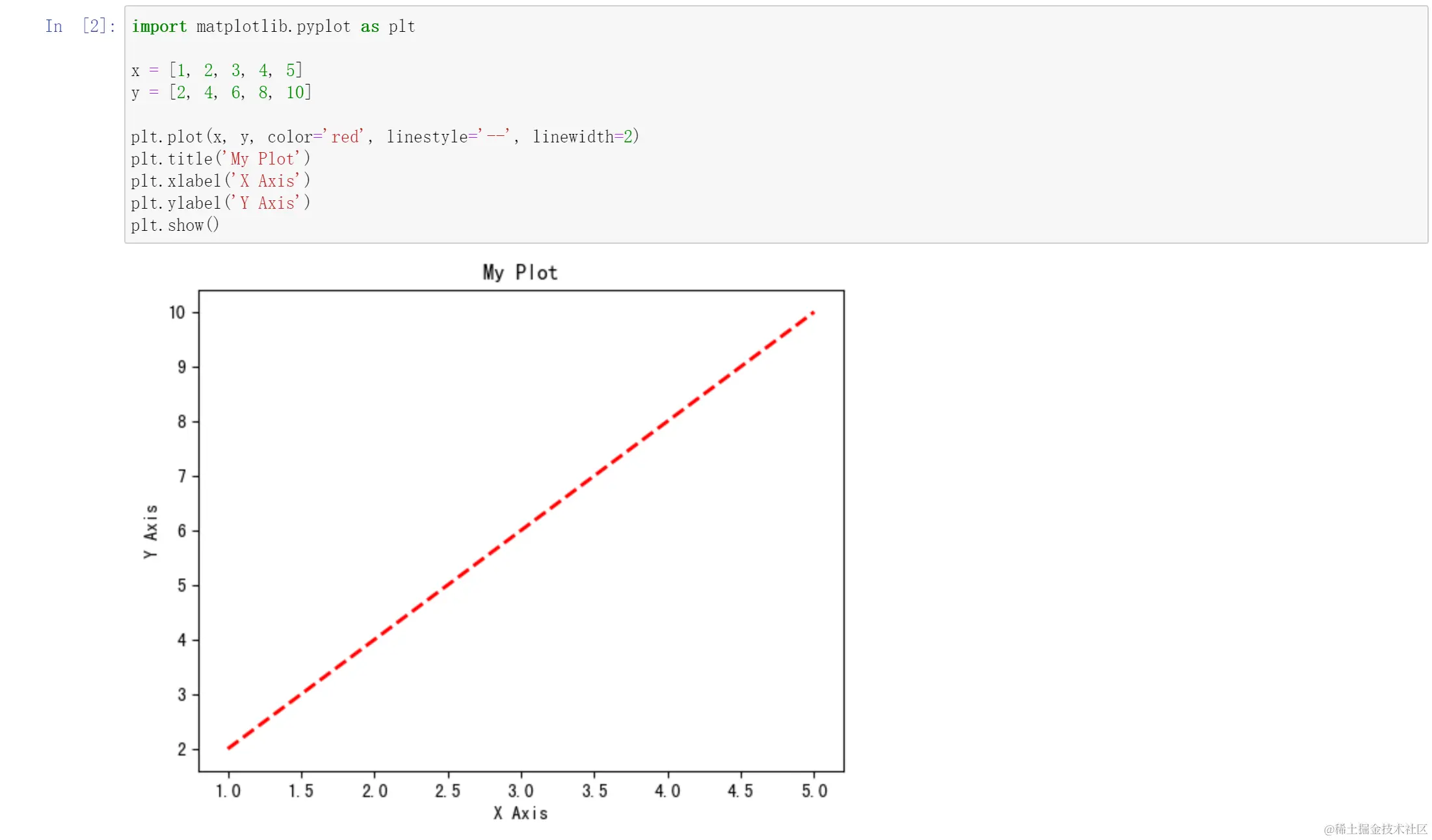Click the 'X Axis' label under chart
Viewport: 1432px width, 840px height.
pos(520,813)
